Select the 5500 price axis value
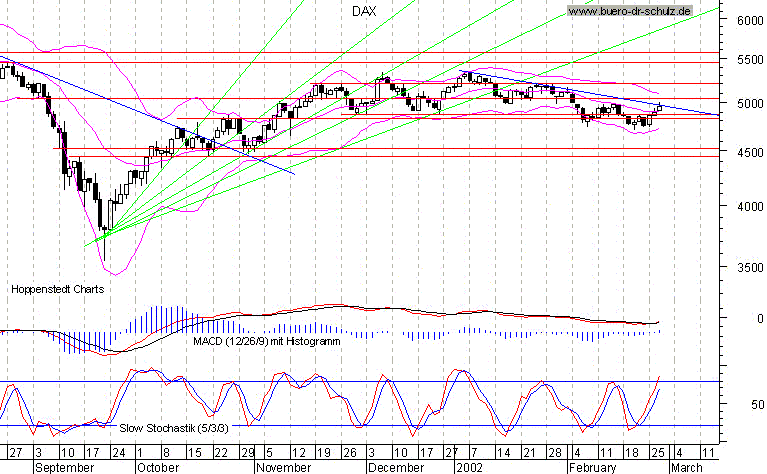 tap(750, 60)
